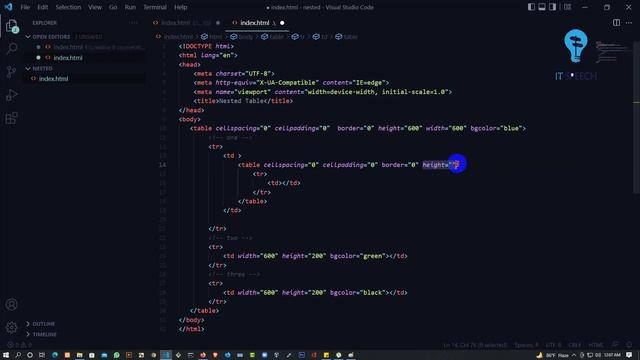Viewport: 640px width, 360px height.
Task: Click the html breadcrumb item
Action: click(x=212, y=37)
